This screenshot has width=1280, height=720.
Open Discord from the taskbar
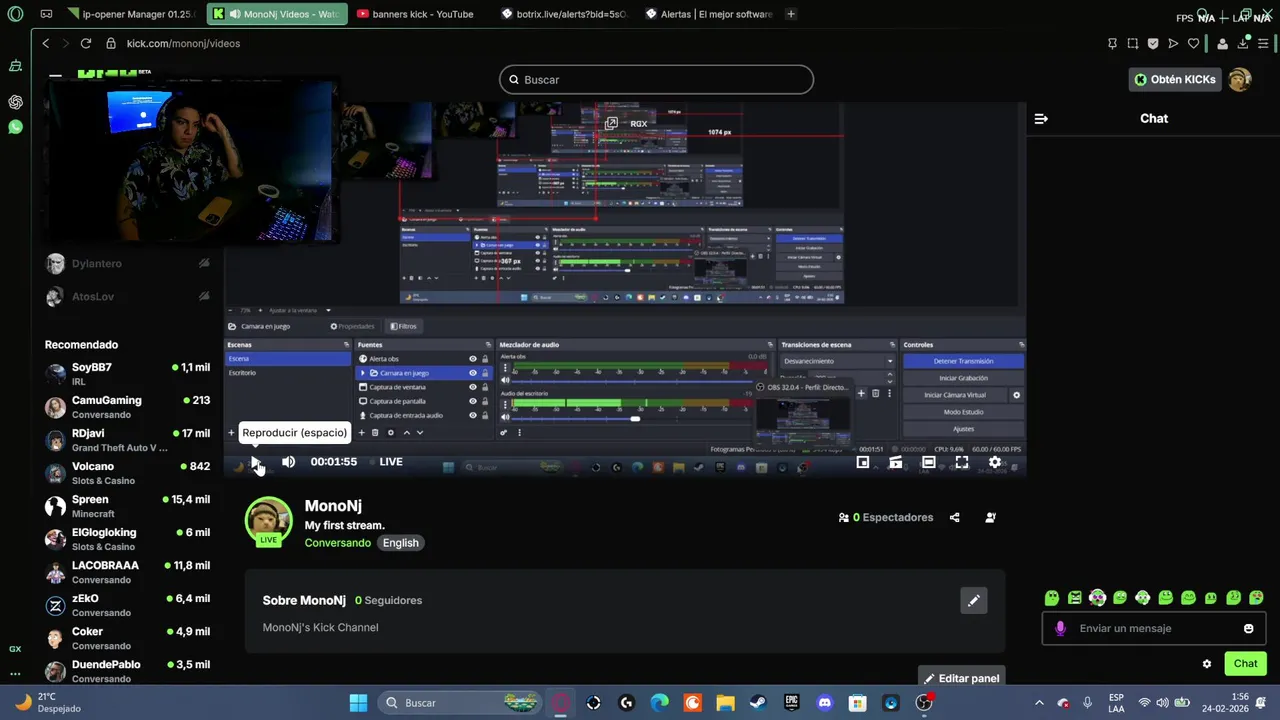click(x=825, y=703)
